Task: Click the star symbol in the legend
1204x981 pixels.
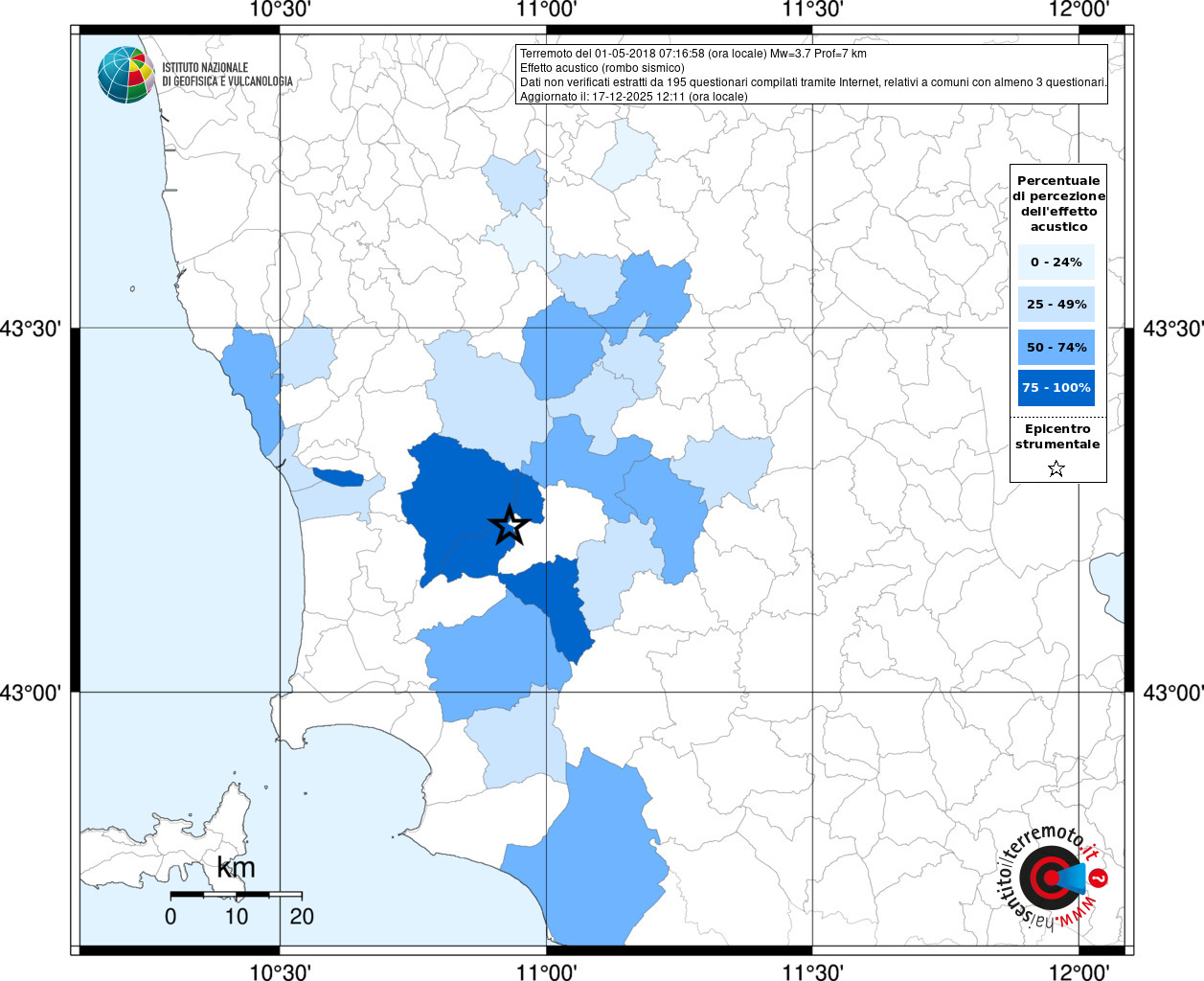Action: click(x=1056, y=468)
